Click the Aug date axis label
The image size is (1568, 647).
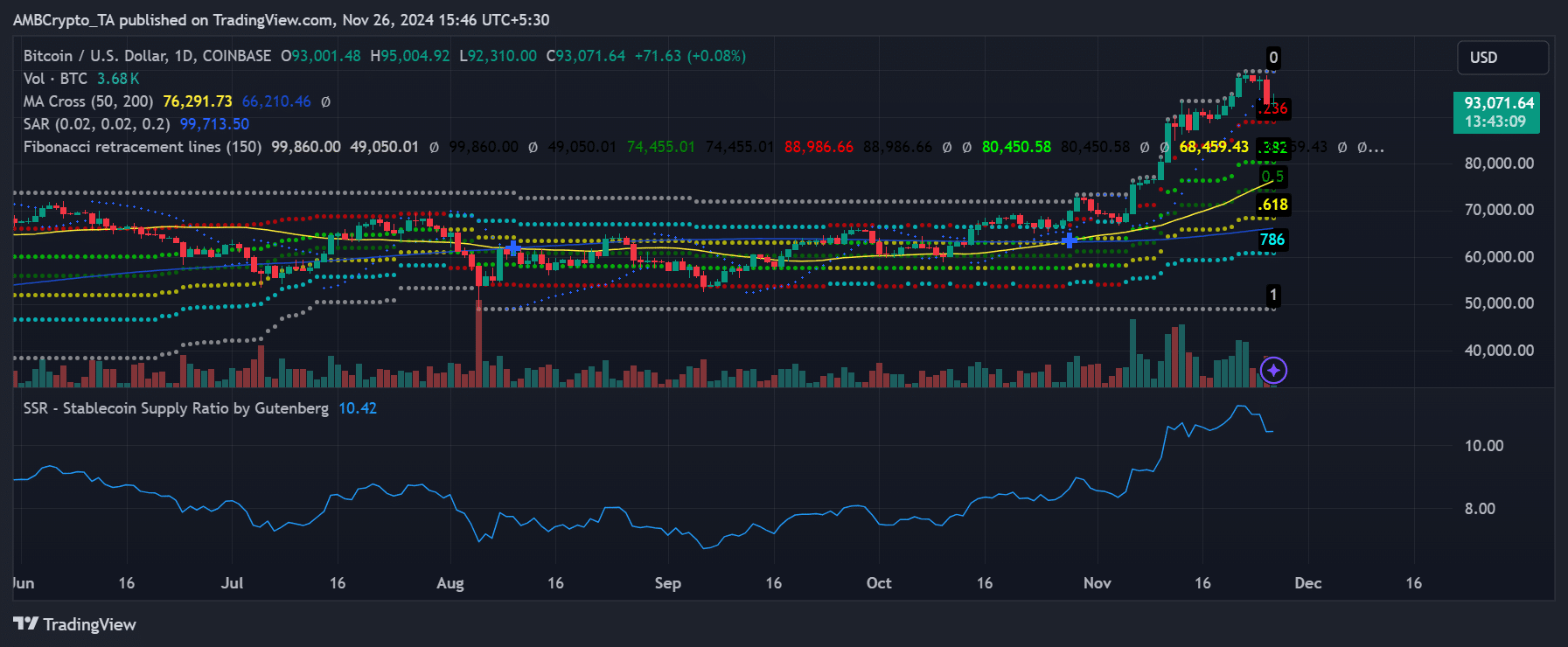point(450,583)
